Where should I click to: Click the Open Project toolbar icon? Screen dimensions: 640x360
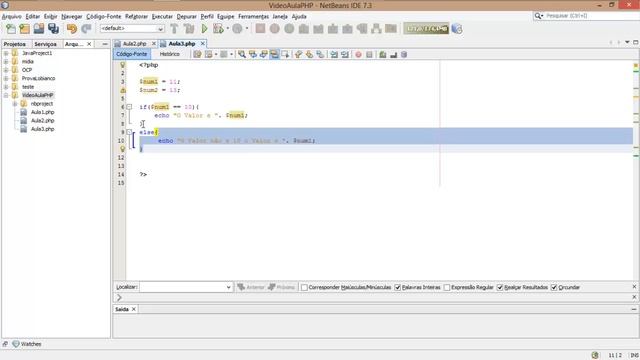tap(39, 29)
